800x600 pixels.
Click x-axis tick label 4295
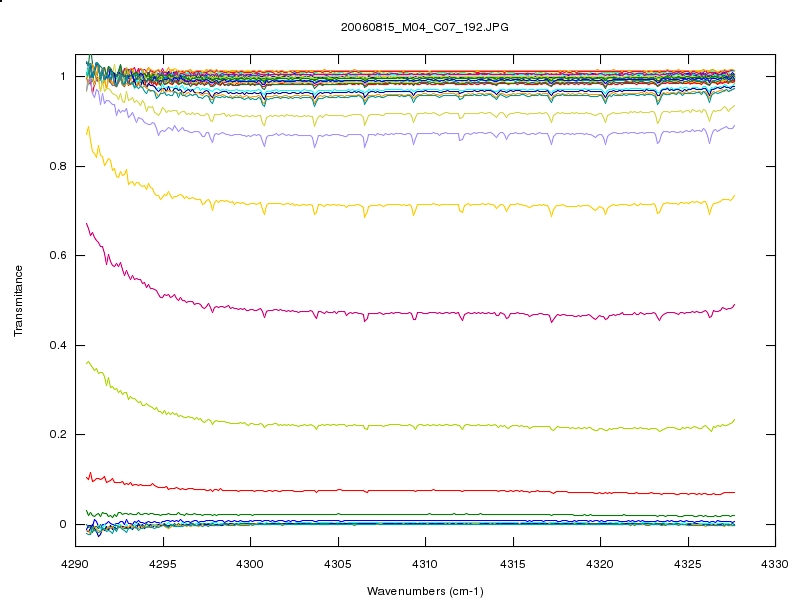pyautogui.click(x=163, y=564)
